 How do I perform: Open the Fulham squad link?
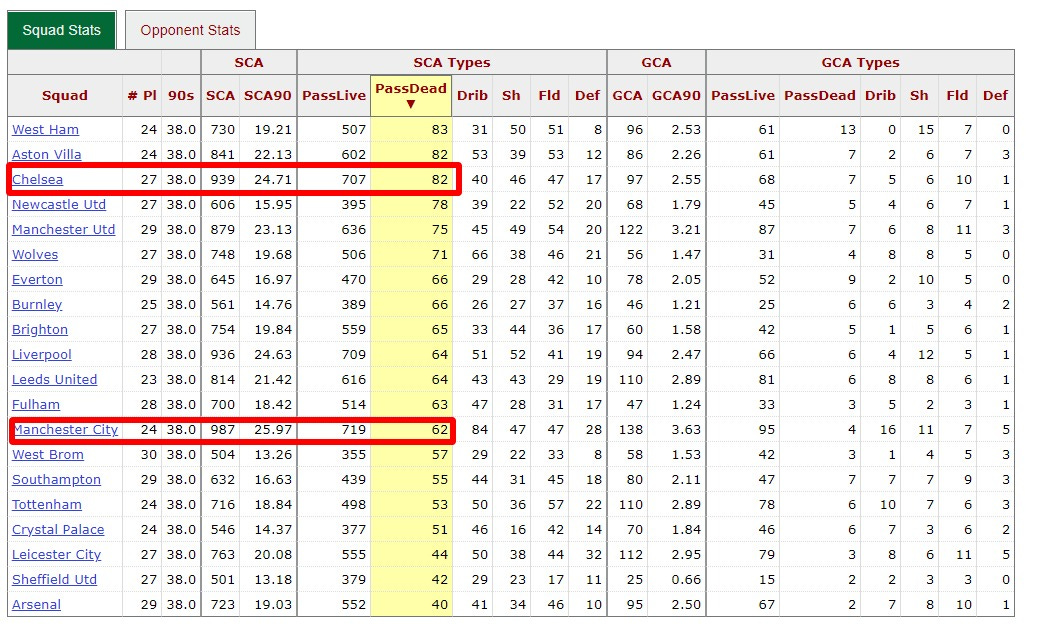point(36,405)
